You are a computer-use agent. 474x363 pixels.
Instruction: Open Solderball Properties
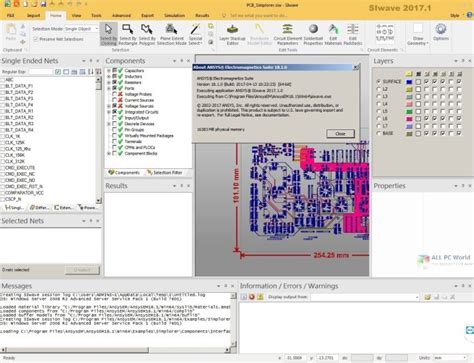point(313,34)
